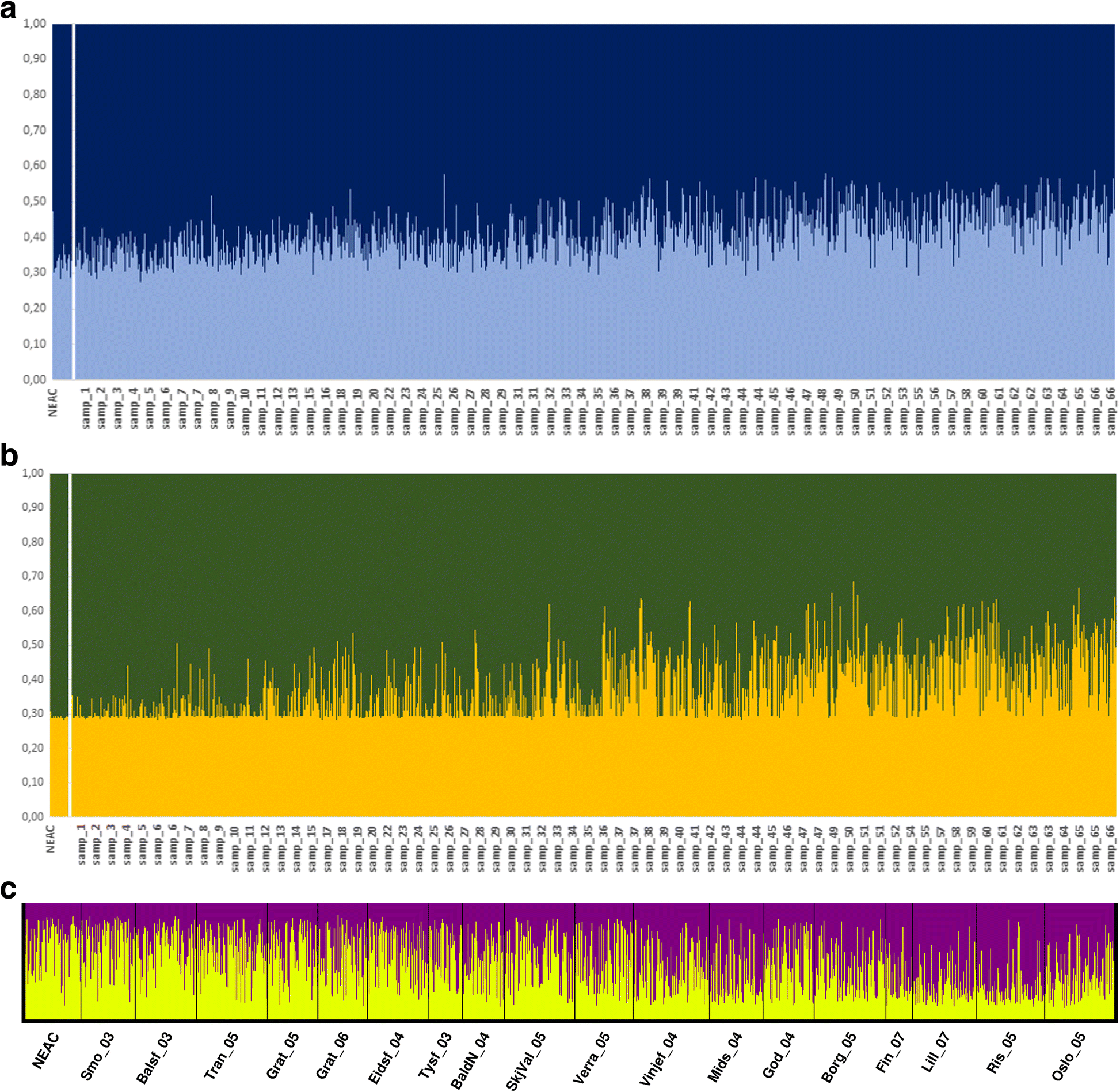
Task: Click the '0,50' axis tick in panel a
Action: pyautogui.click(x=34, y=201)
